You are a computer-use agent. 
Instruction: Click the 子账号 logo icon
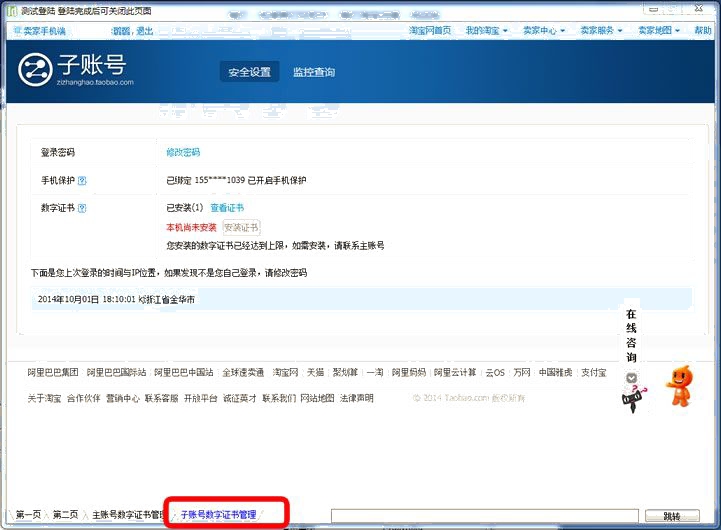point(37,69)
